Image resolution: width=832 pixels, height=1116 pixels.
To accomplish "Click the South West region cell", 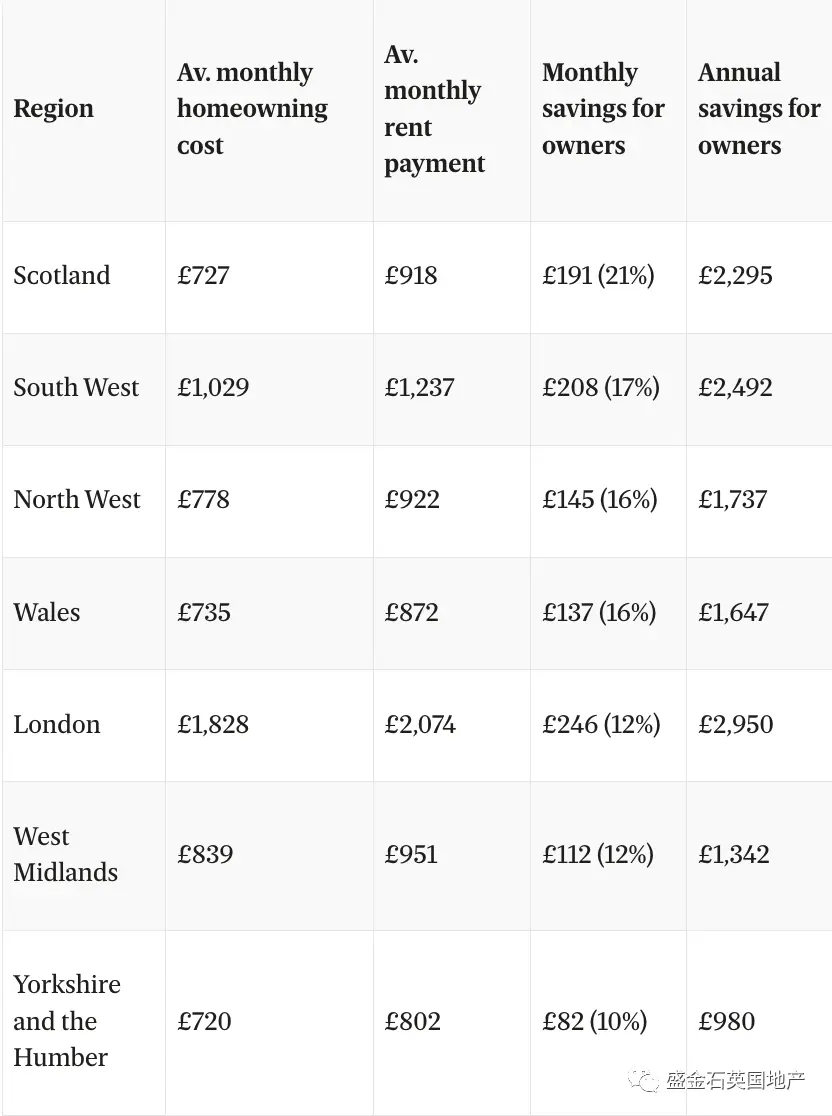I will (x=76, y=387).
